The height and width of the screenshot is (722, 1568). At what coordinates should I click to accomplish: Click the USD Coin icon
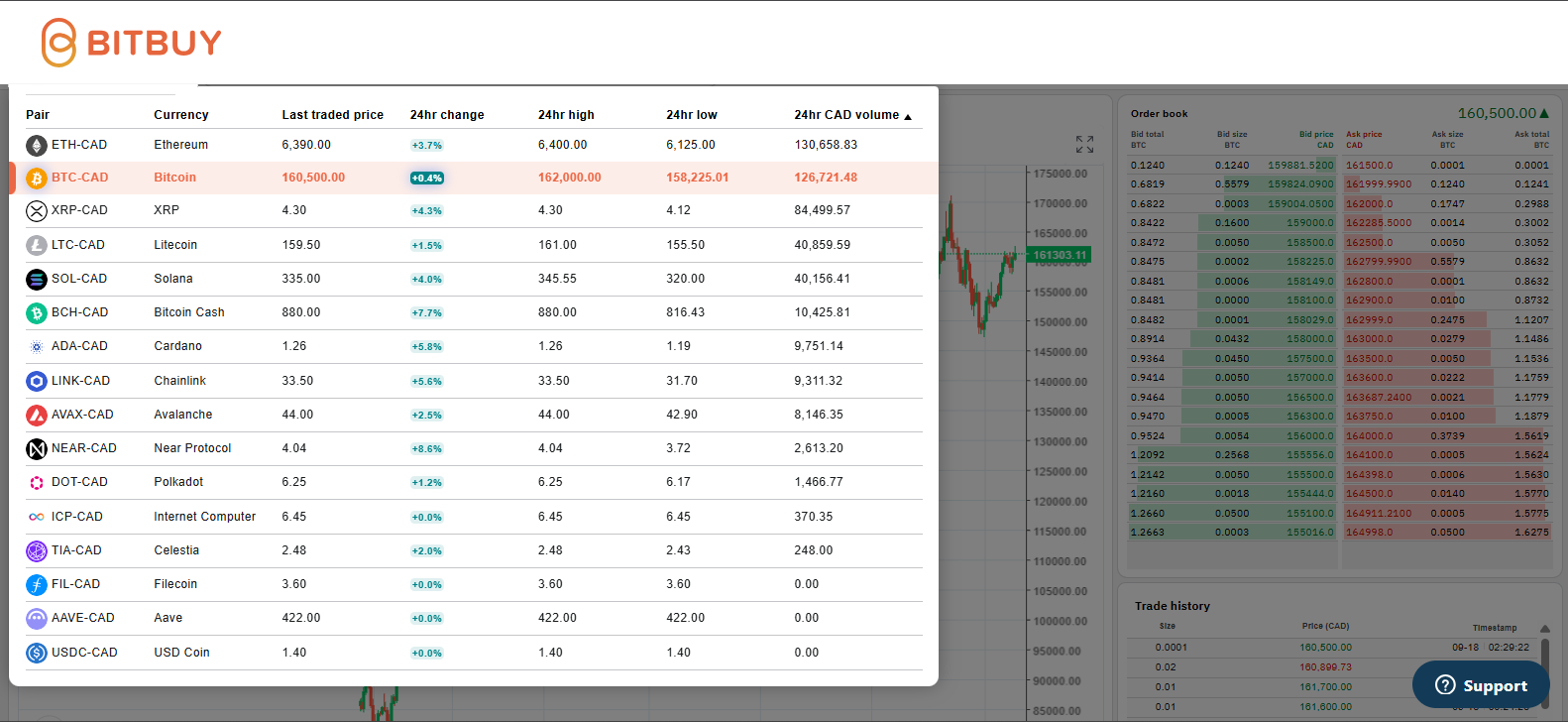click(x=37, y=654)
